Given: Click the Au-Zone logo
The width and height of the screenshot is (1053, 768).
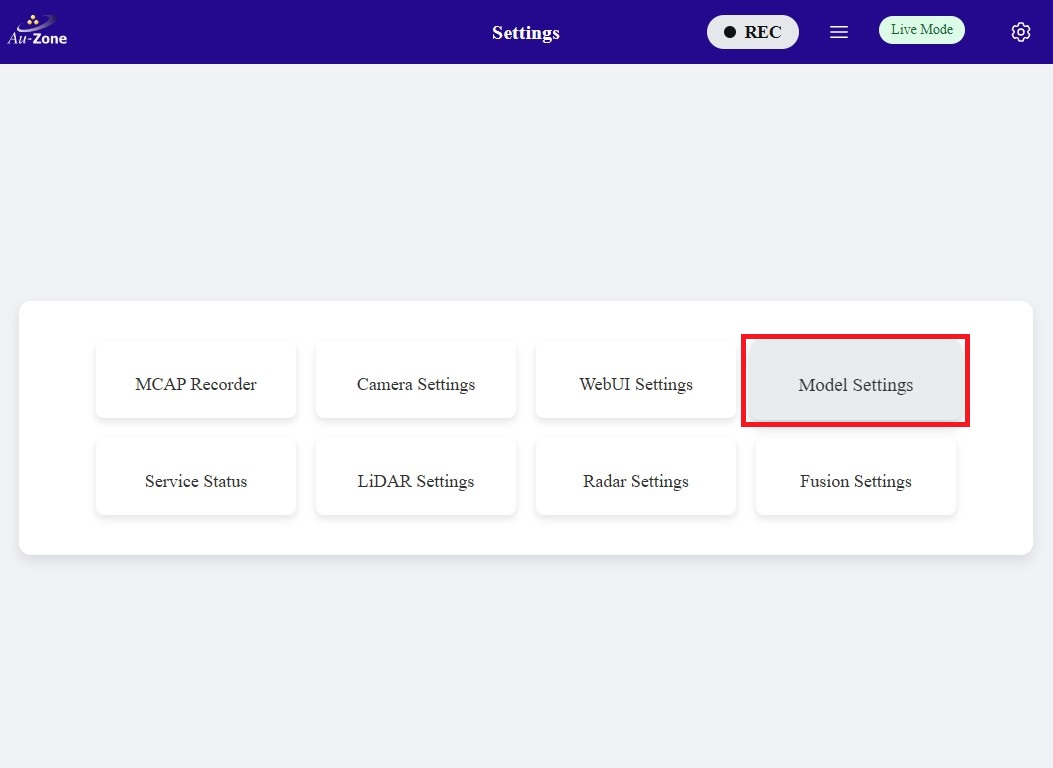Looking at the screenshot, I should 37,37.
